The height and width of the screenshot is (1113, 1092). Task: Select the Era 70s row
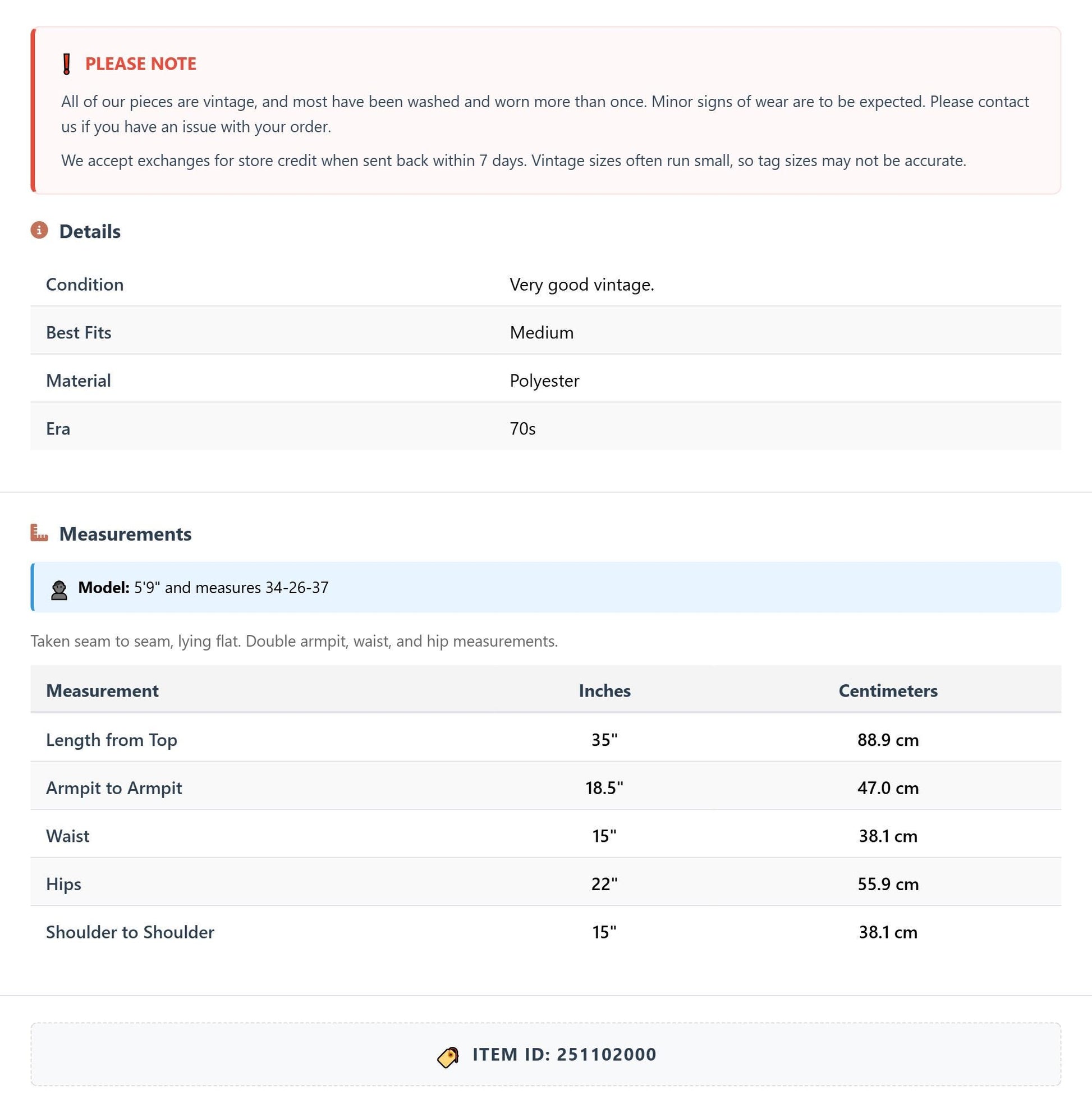[x=545, y=428]
